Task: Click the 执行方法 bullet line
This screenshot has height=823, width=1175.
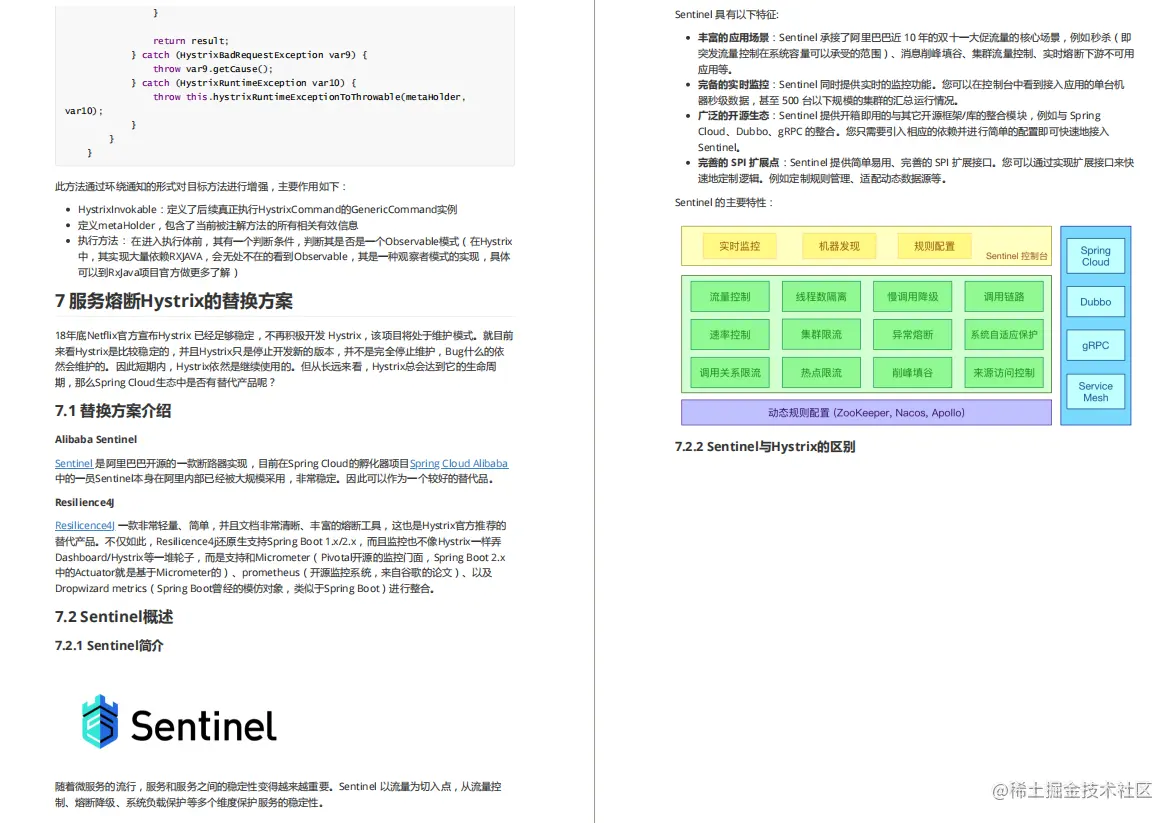Action: pos(295,256)
